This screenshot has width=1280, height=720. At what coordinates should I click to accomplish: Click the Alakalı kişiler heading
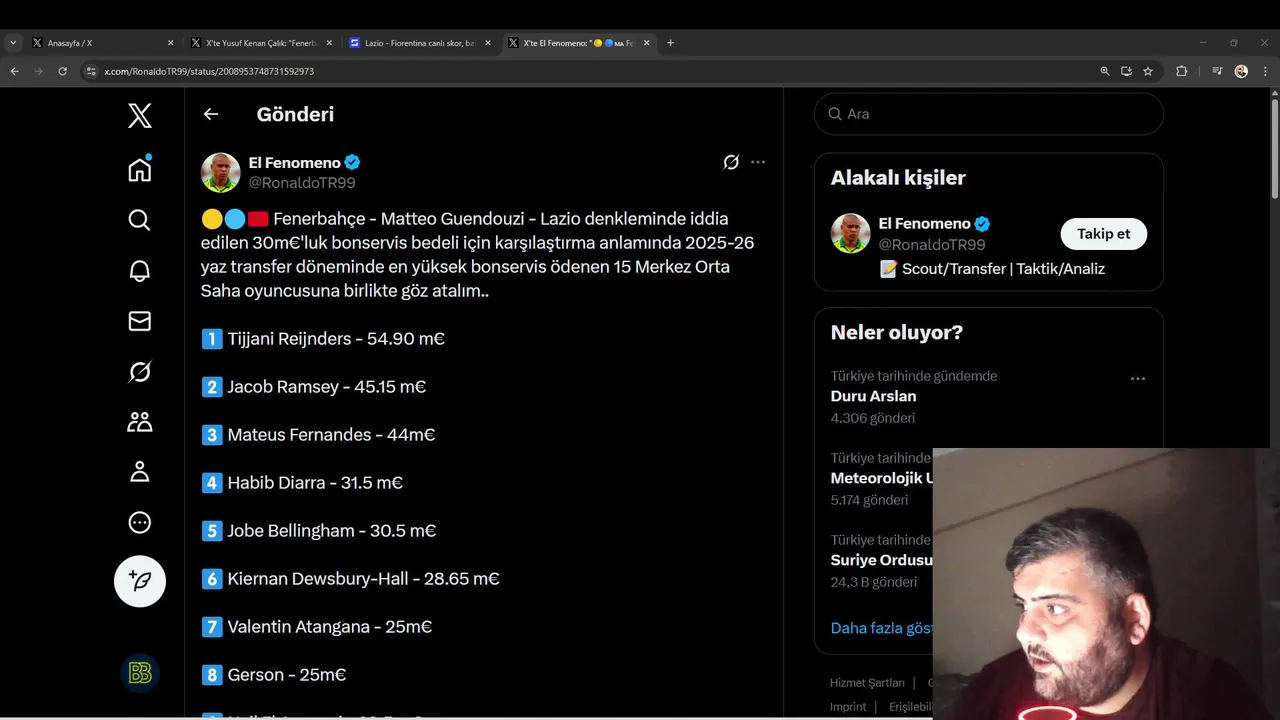[x=898, y=178]
